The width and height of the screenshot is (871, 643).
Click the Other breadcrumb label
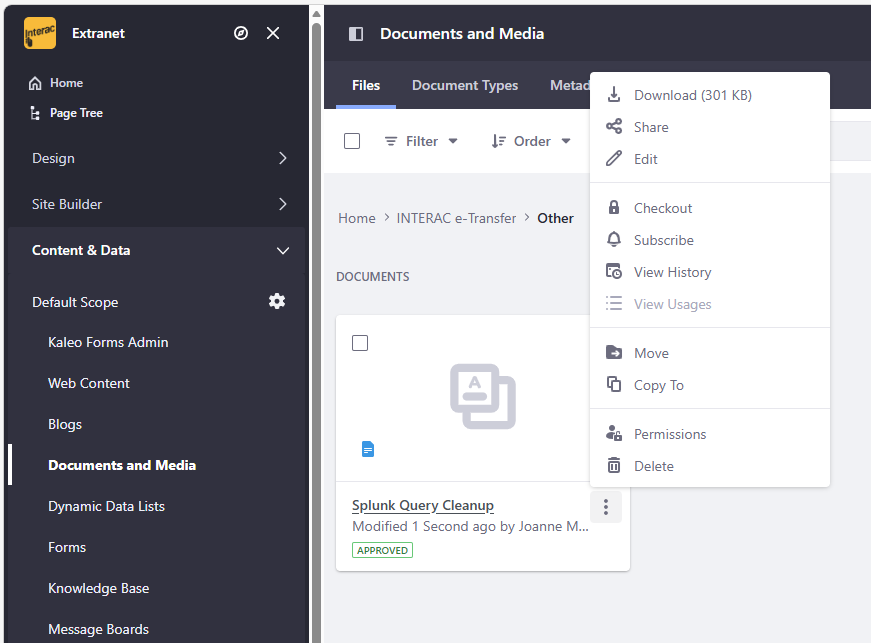click(555, 218)
